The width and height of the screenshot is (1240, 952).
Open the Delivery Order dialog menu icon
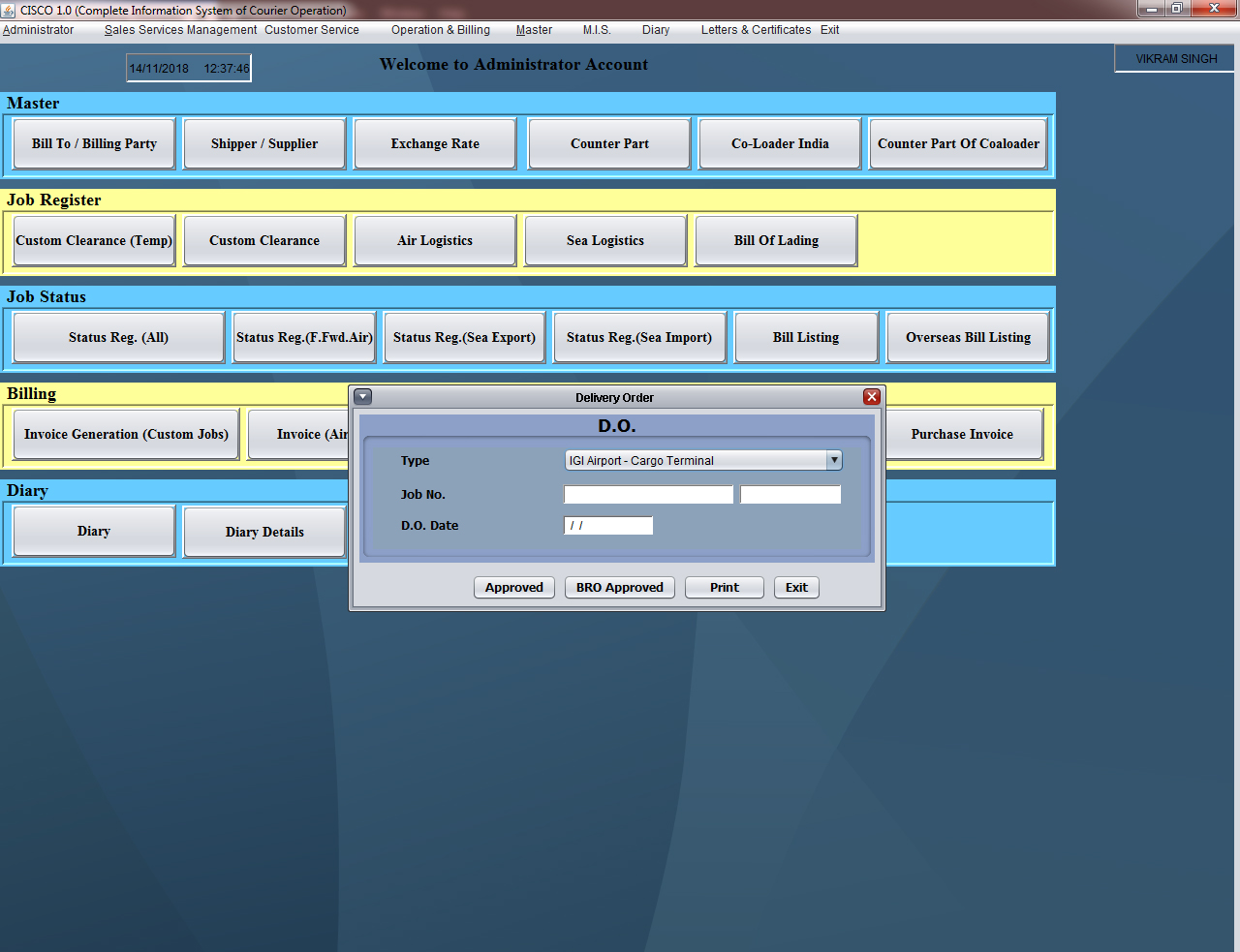[363, 396]
